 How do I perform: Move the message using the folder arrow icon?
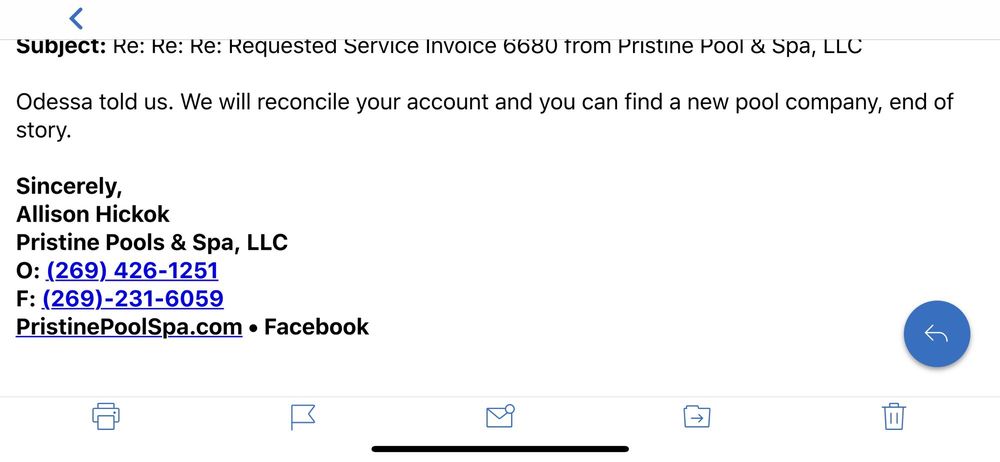pos(696,415)
